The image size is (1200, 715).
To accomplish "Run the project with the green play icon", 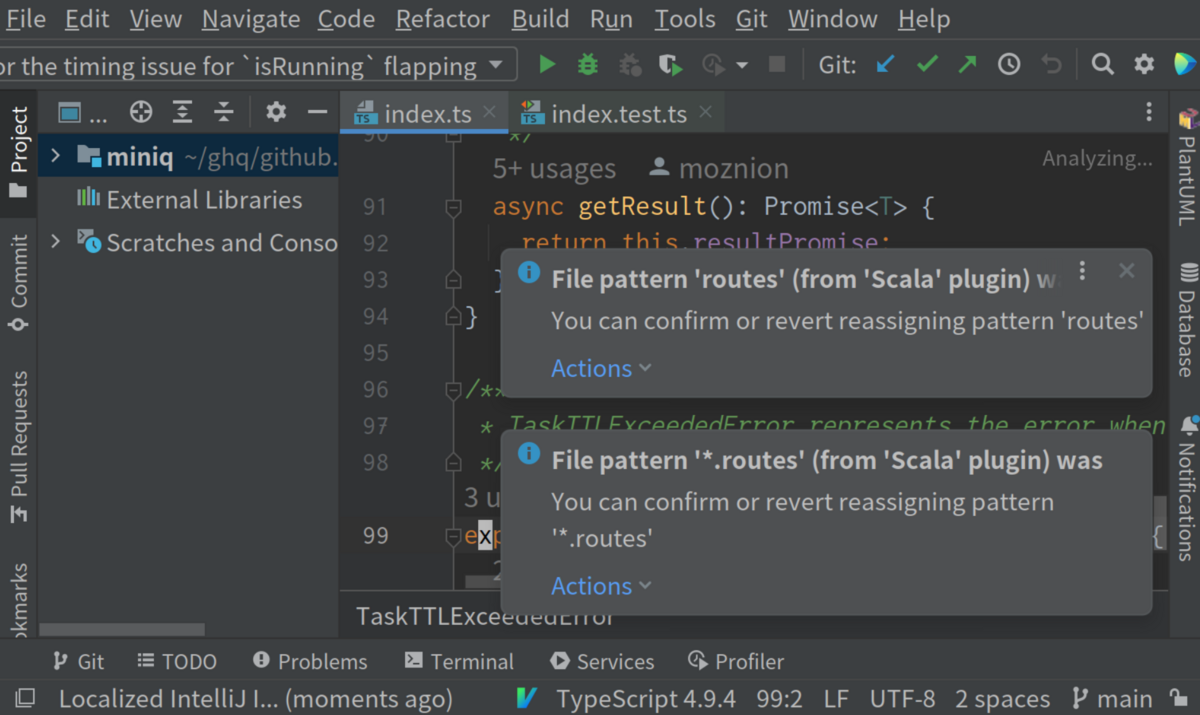I will click(546, 65).
